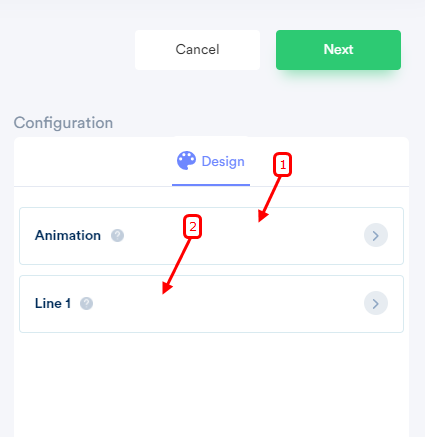This screenshot has height=437, width=425.
Task: Expand Animation using its chevron arrow
Action: point(376,236)
